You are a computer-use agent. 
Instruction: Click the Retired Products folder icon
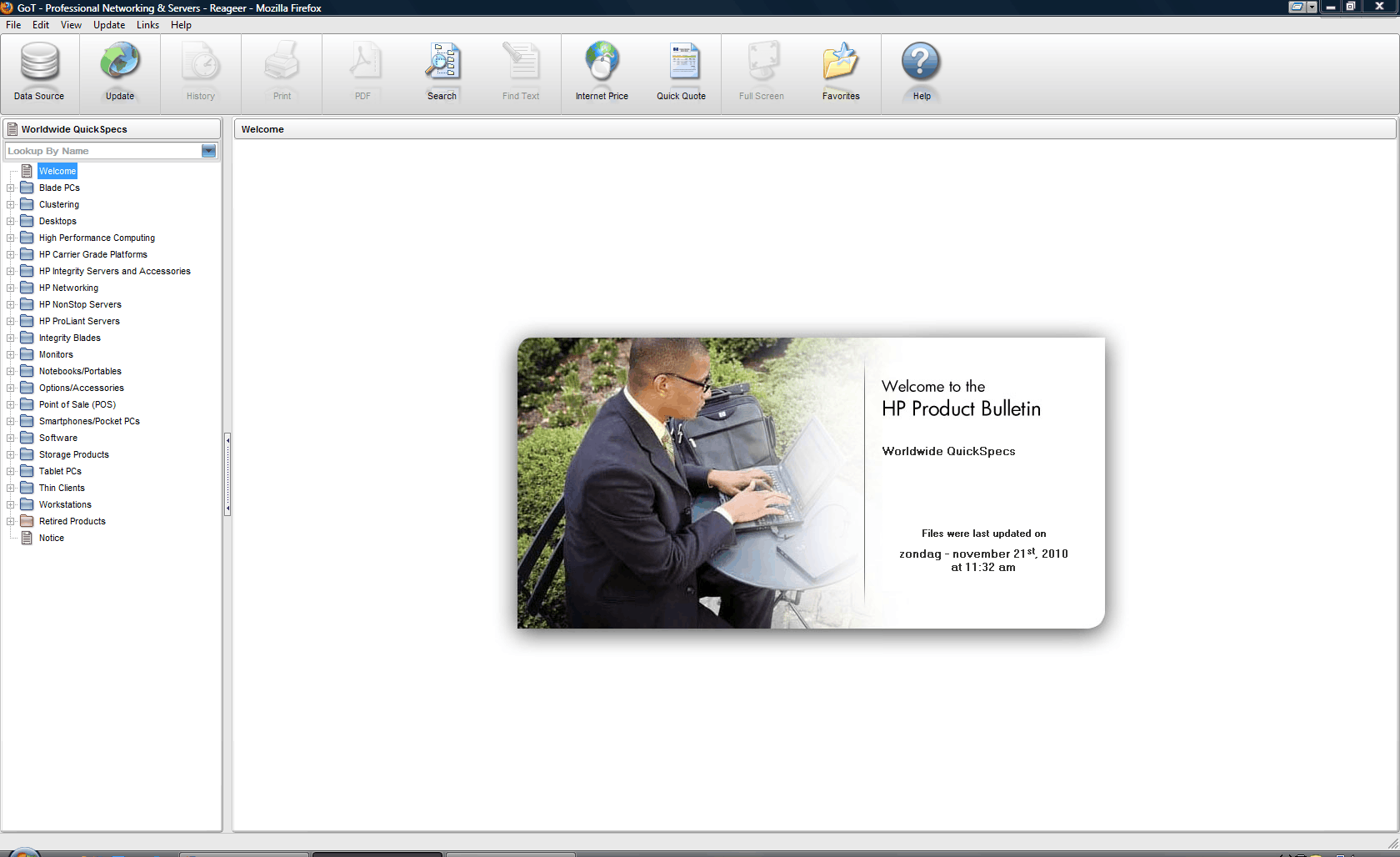(27, 521)
